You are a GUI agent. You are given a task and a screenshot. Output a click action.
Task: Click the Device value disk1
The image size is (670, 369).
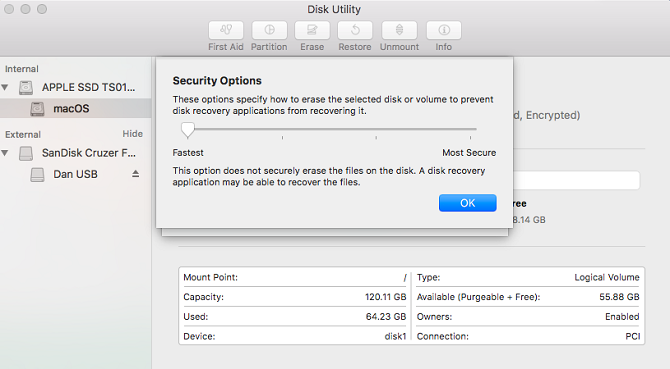coord(395,336)
